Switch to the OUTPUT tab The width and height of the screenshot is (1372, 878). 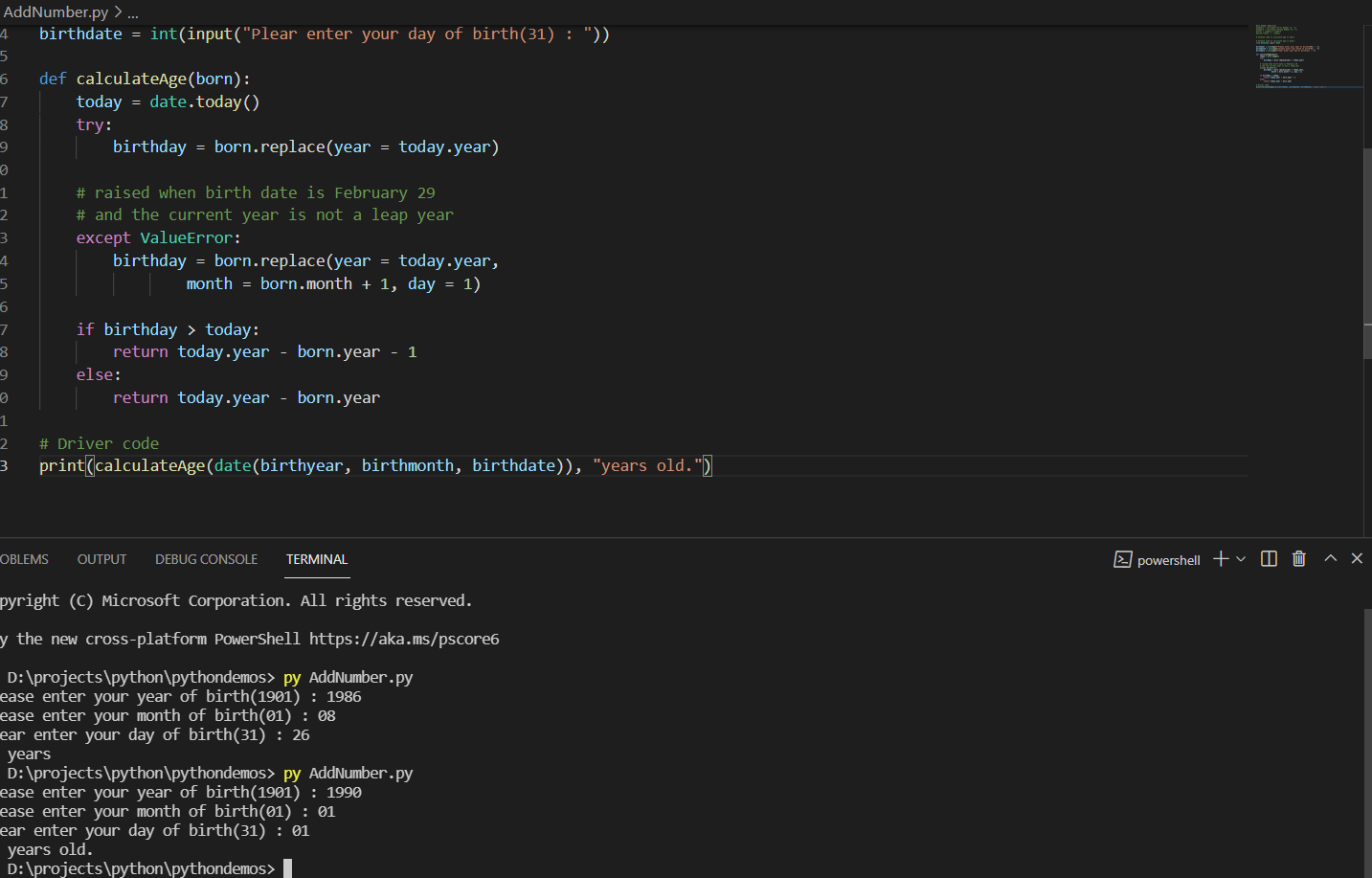click(101, 559)
